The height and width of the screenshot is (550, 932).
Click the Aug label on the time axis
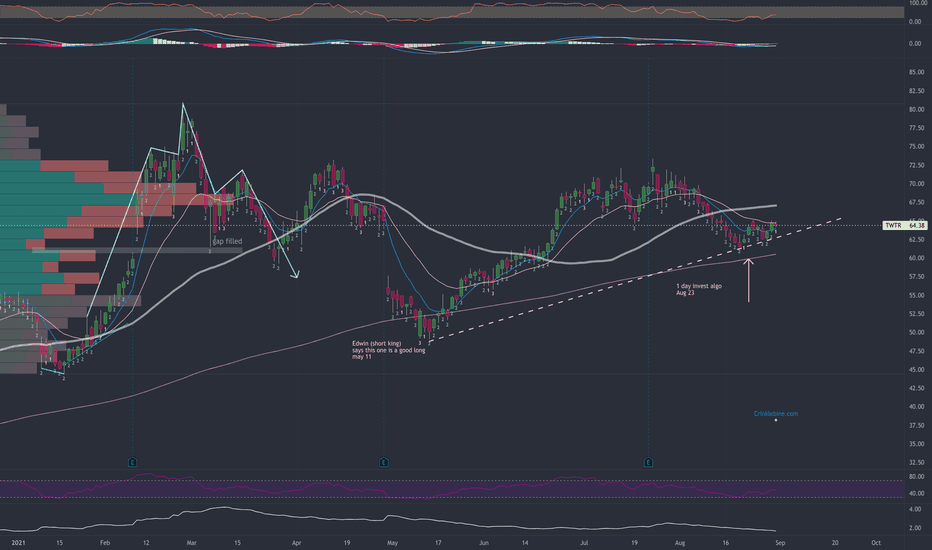pos(680,543)
